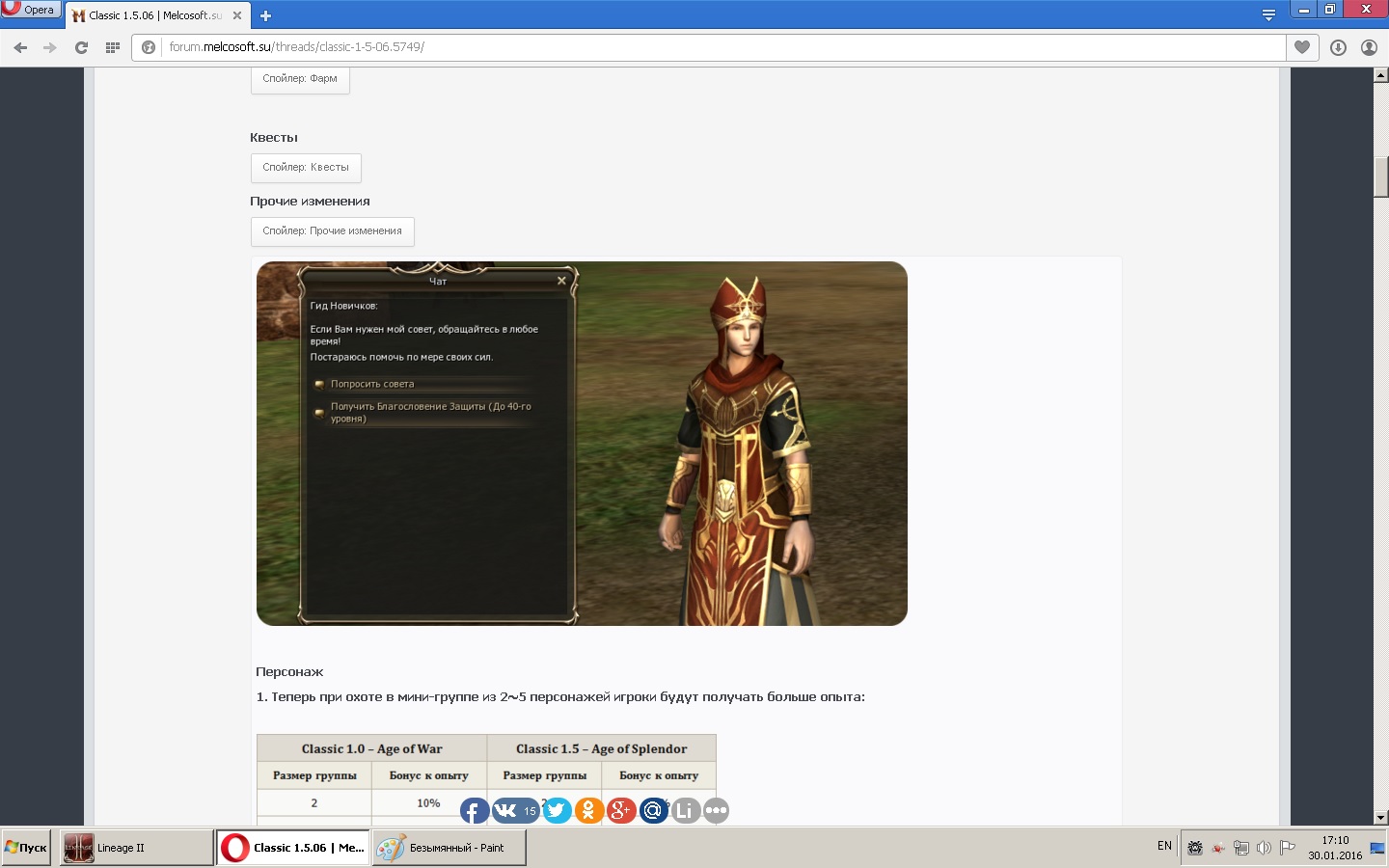Open more sharing options (three dots)
Image resolution: width=1389 pixels, height=868 pixels.
point(716,810)
